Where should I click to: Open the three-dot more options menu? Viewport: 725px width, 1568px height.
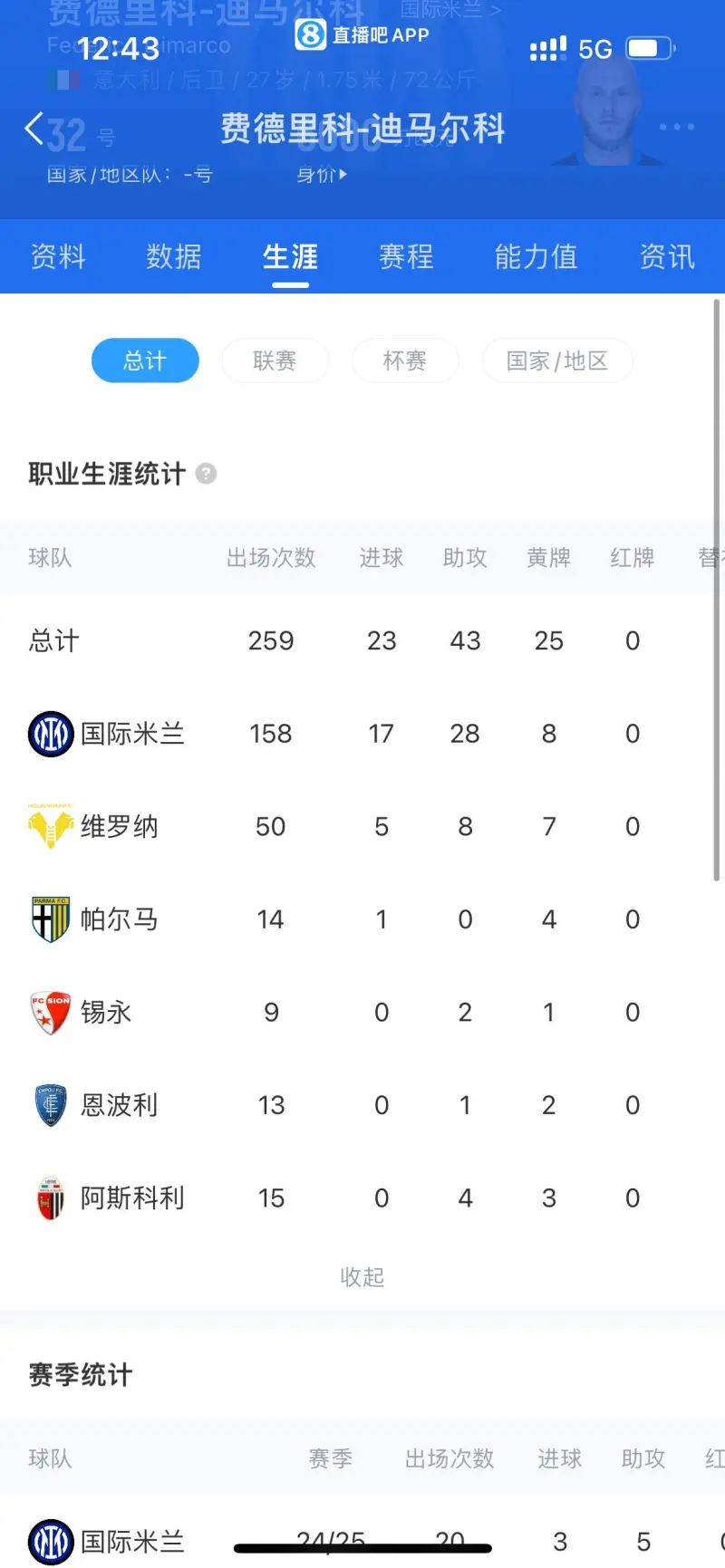coord(676,128)
